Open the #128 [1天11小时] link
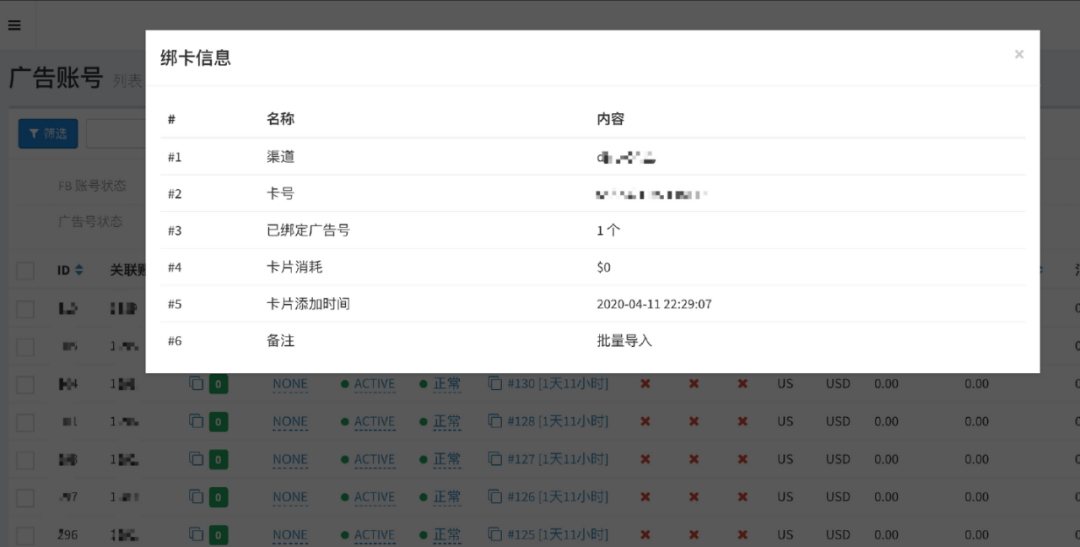The width and height of the screenshot is (1080, 547). [x=558, y=422]
